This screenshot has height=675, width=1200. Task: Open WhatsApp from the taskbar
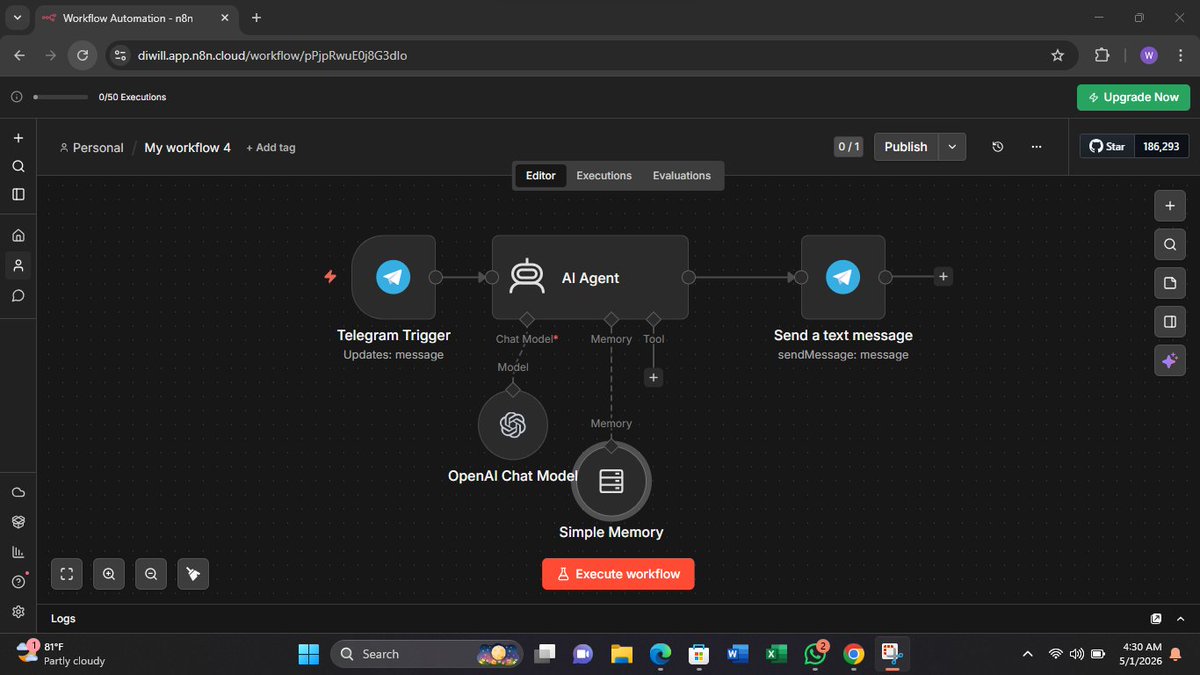point(815,654)
